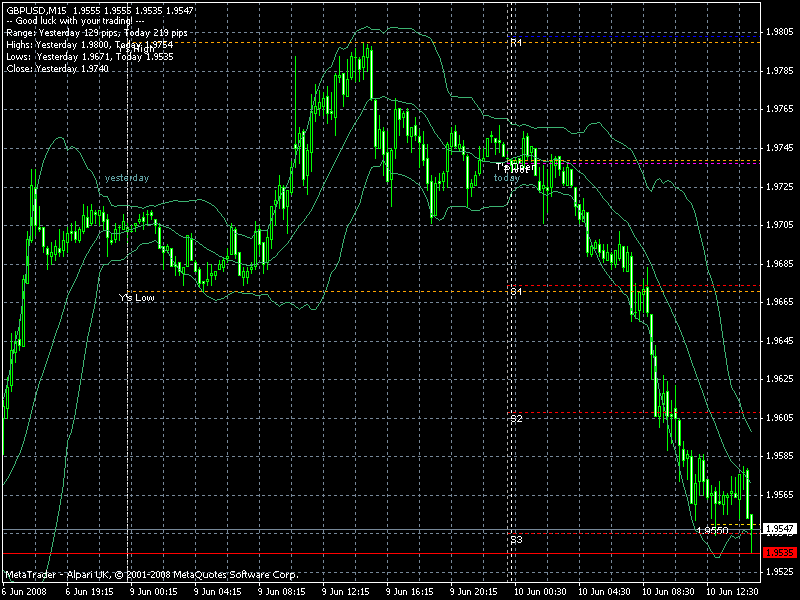The image size is (800, 600).
Task: Click the "today" period label
Action: (x=507, y=178)
